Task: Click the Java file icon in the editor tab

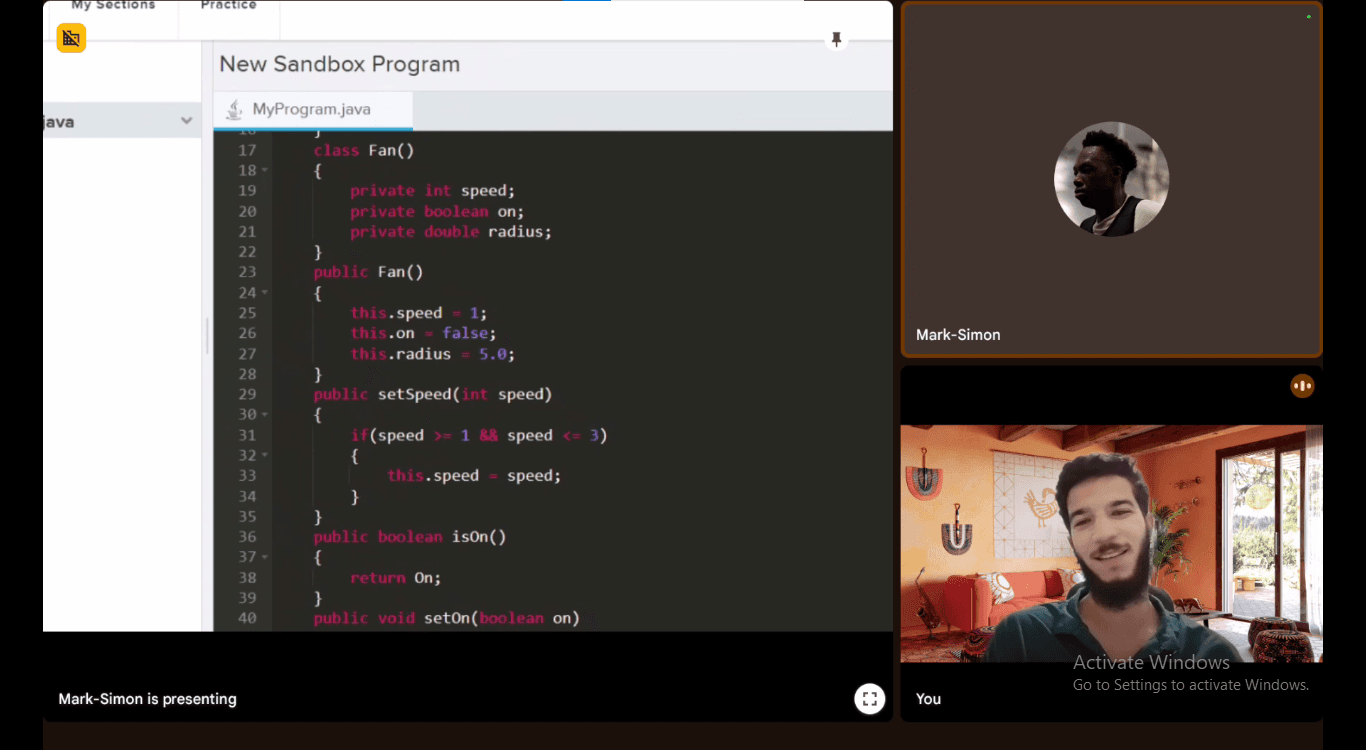Action: coord(234,109)
